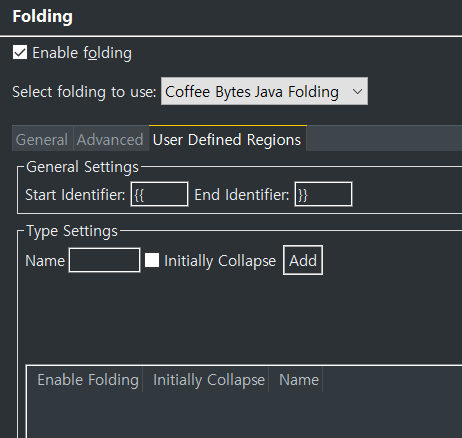Click into the Name text field
The width and height of the screenshot is (462, 438).
pyautogui.click(x=104, y=260)
